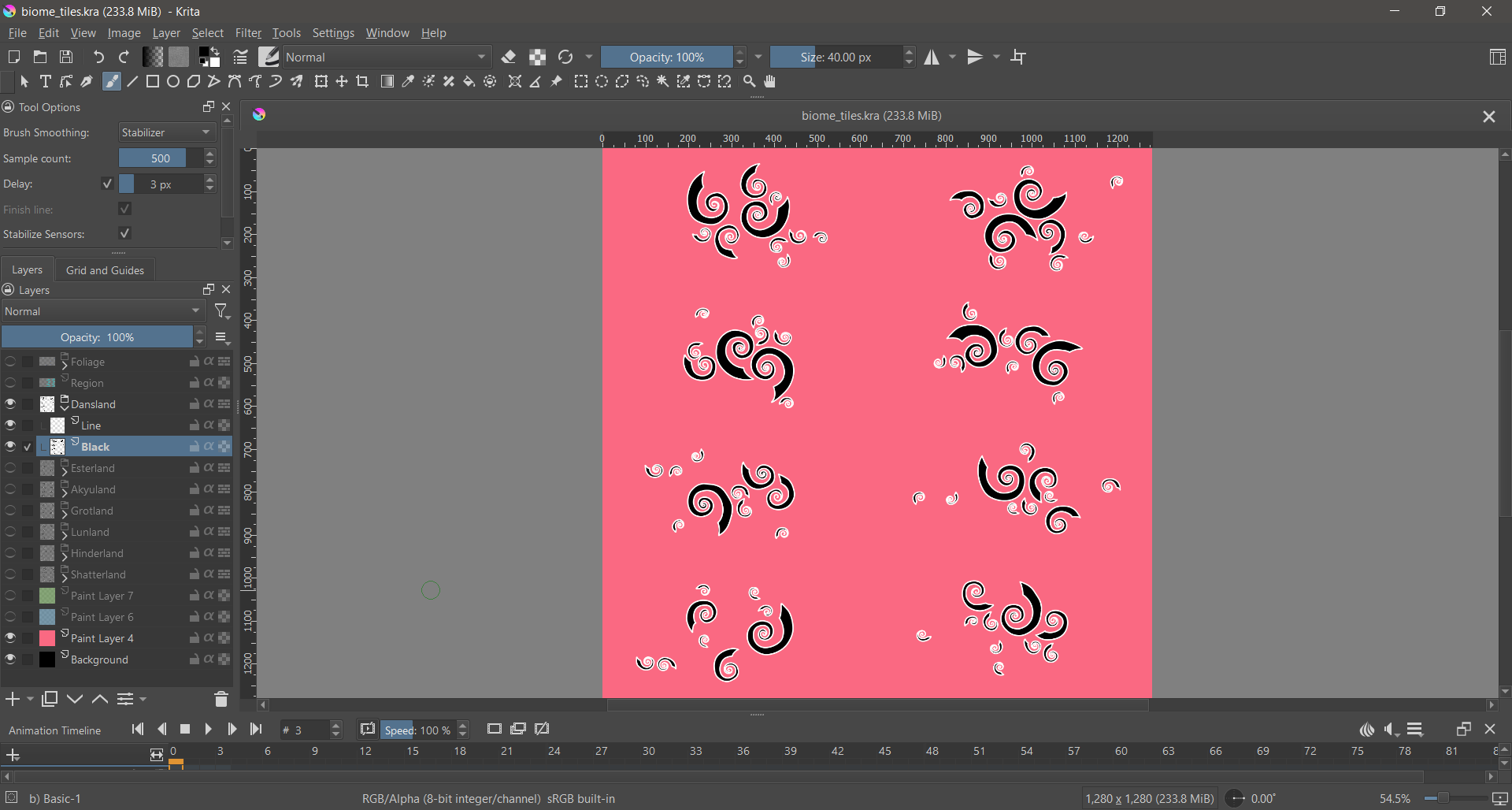Stop animation playback
This screenshot has height=810, width=1512.
185,729
